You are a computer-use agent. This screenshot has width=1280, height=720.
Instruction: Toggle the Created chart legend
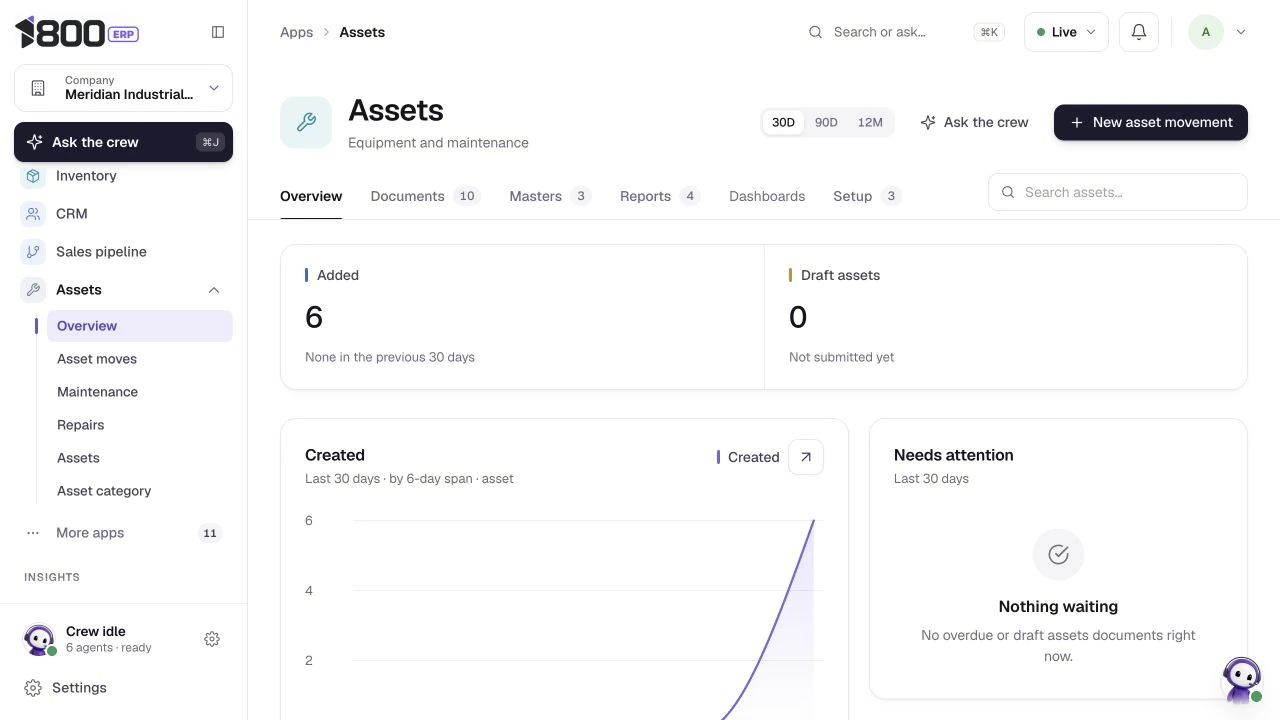click(x=748, y=457)
